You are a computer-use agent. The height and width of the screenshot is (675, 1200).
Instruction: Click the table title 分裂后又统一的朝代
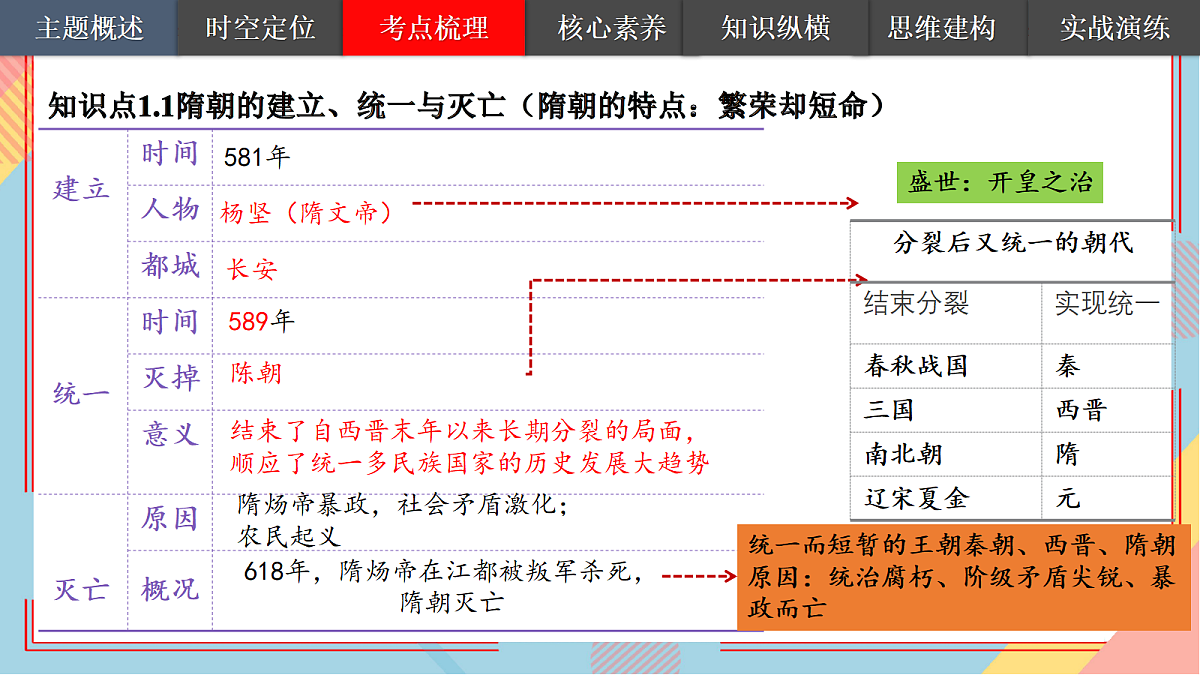pos(1013,243)
